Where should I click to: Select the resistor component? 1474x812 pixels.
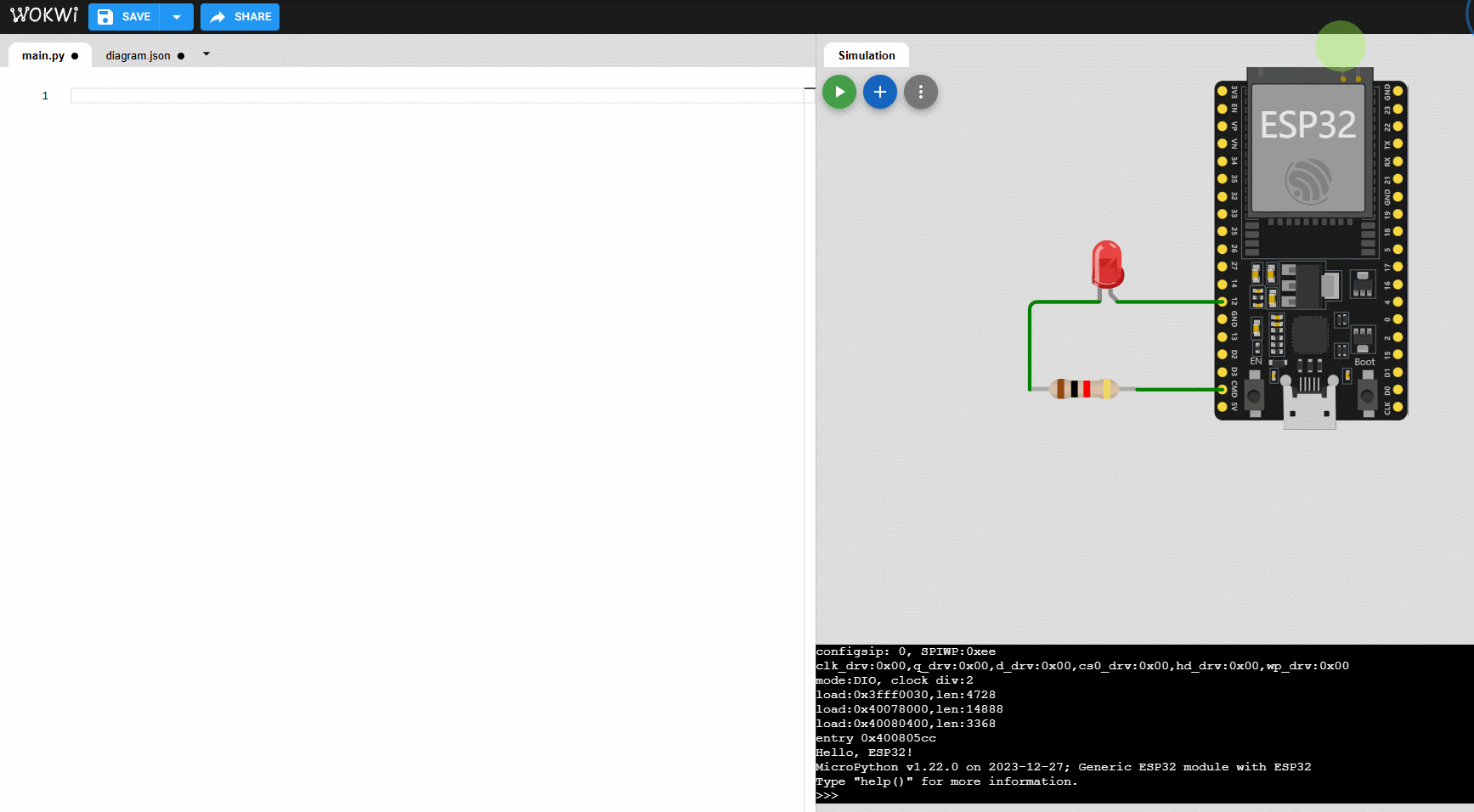click(1083, 389)
